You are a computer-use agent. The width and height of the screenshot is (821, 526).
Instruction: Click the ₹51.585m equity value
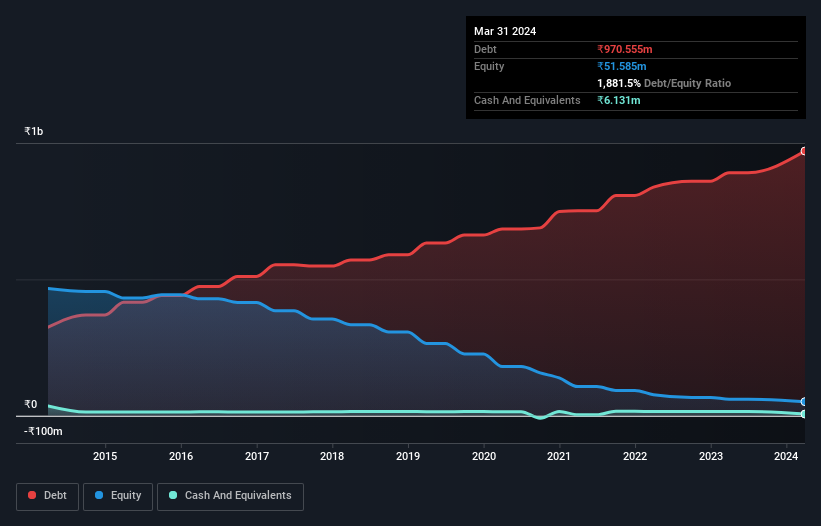(622, 66)
